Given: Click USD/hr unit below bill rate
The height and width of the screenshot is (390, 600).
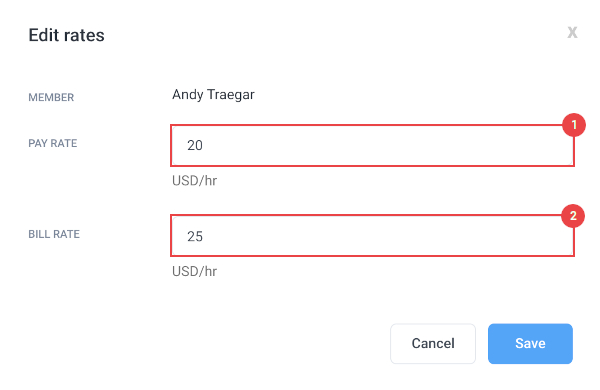Looking at the screenshot, I should click(194, 271).
